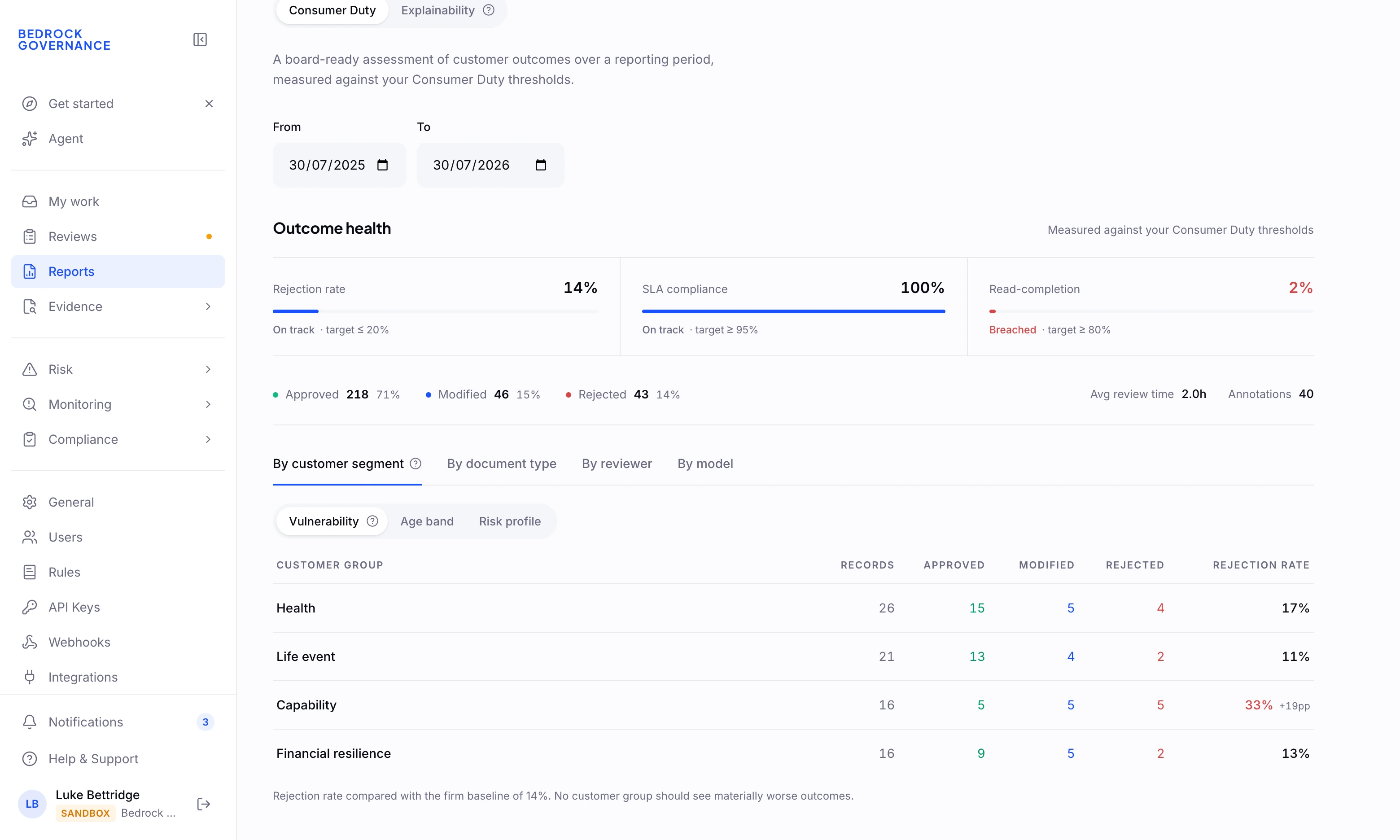Click the Webhooks sidebar icon

[30, 642]
